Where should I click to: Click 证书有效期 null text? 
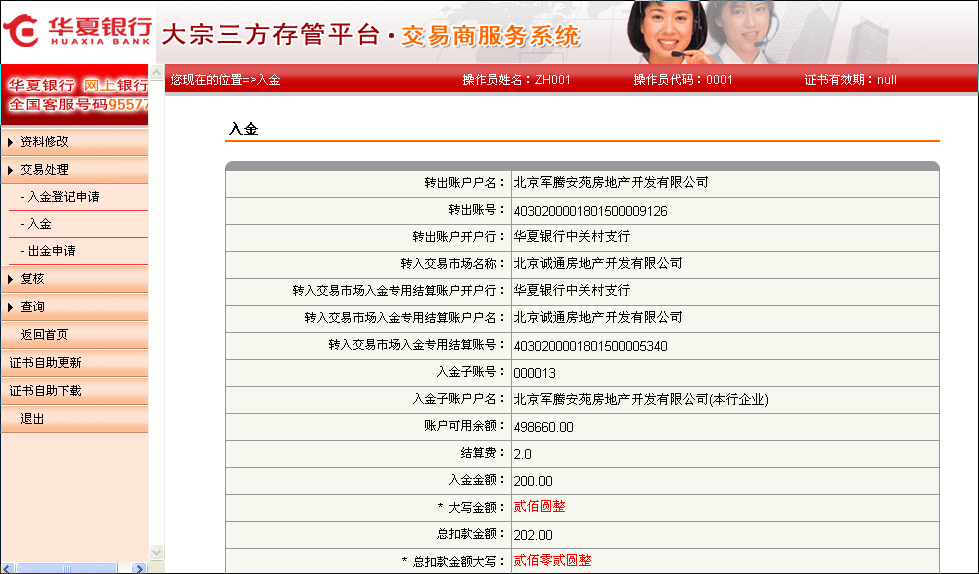coord(887,80)
